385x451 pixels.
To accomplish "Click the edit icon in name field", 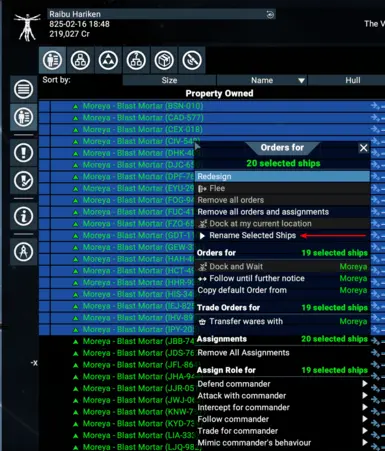I will pyautogui.click(x=270, y=14).
